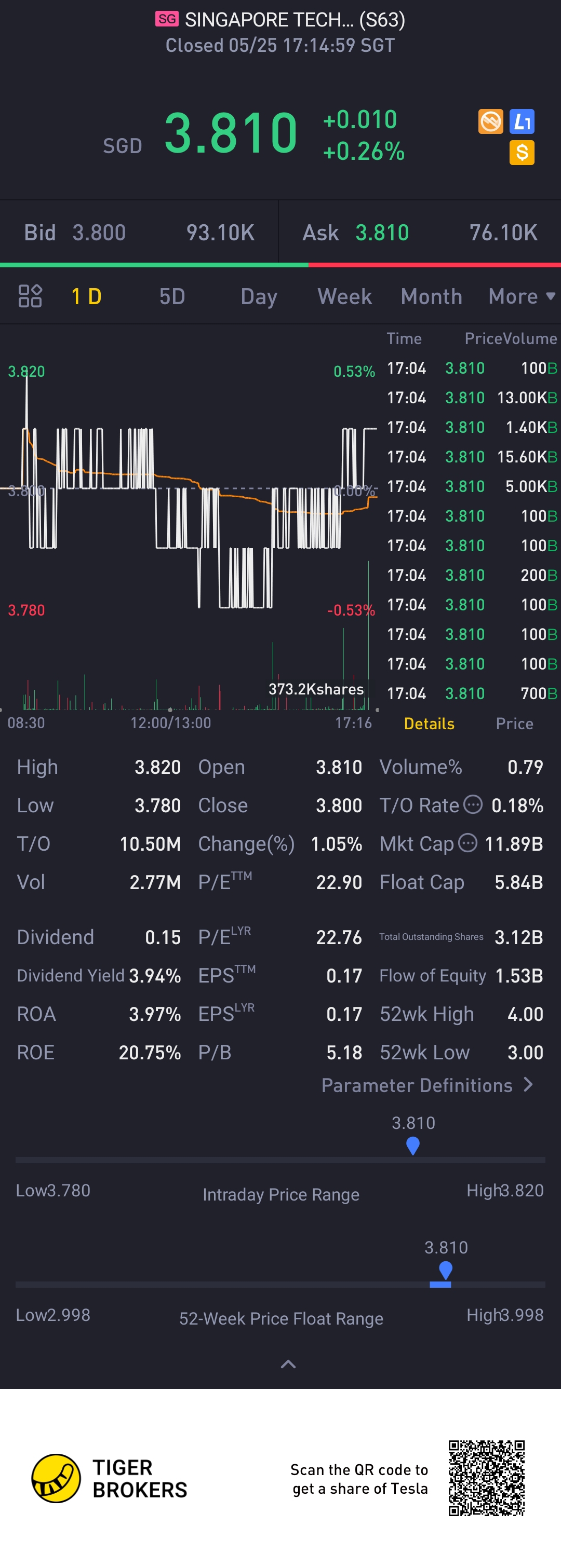Tap the 1.40K trade row
Viewport: 561px width, 1568px height.
(472, 427)
